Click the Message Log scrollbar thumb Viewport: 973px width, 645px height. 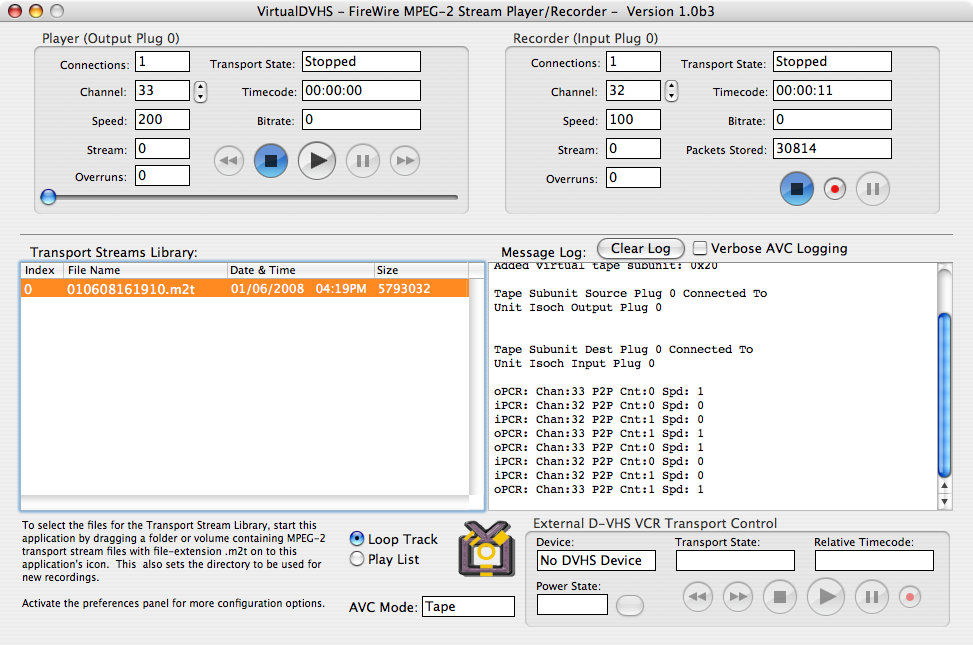[944, 395]
